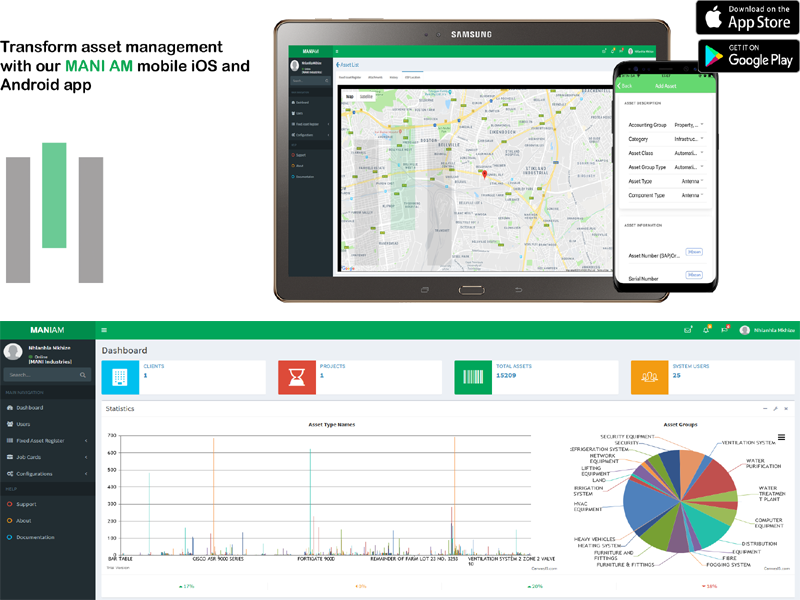800x600 pixels.
Task: Click the Clients building icon tile
Action: click(120, 377)
